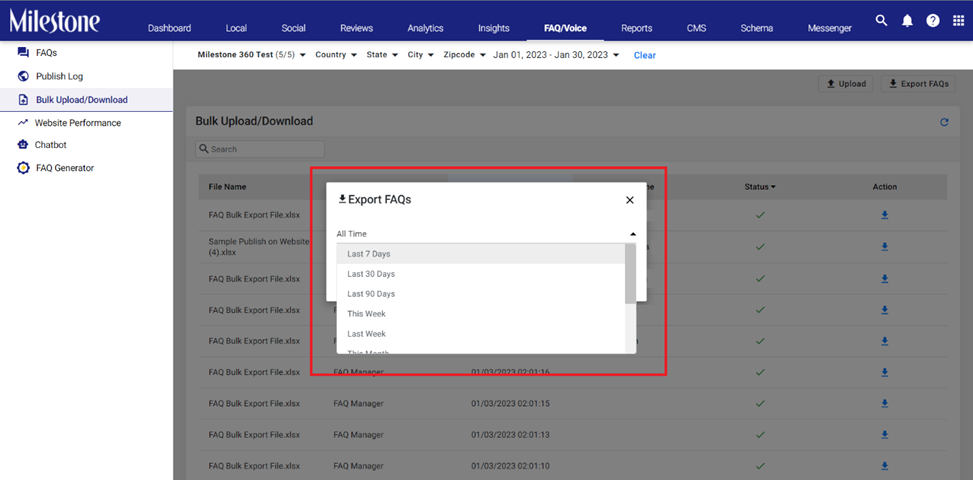Click the Export FAQs button
This screenshot has width=973, height=480.
click(918, 84)
